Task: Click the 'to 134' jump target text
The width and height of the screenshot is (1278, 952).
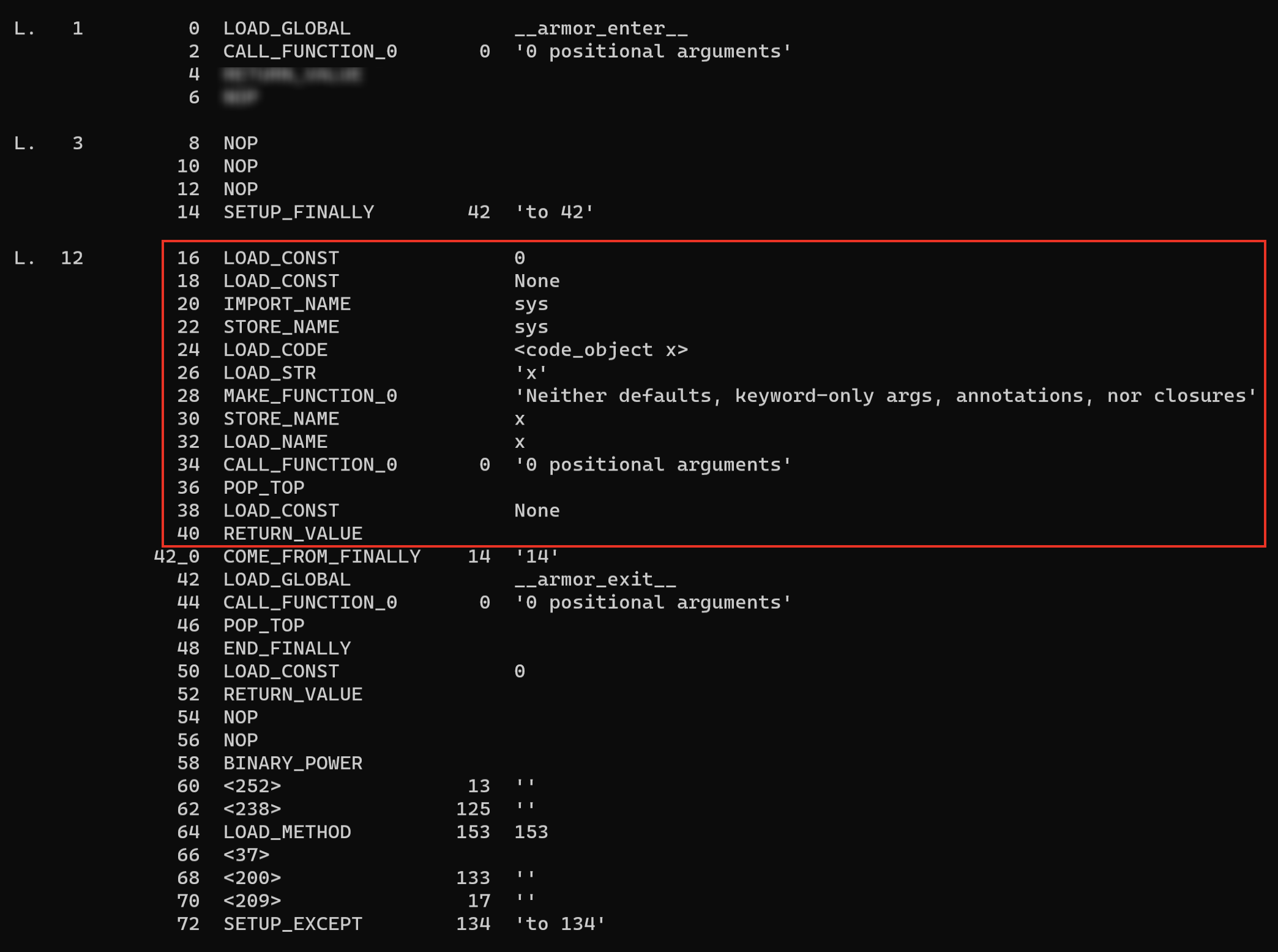Action: [560, 924]
